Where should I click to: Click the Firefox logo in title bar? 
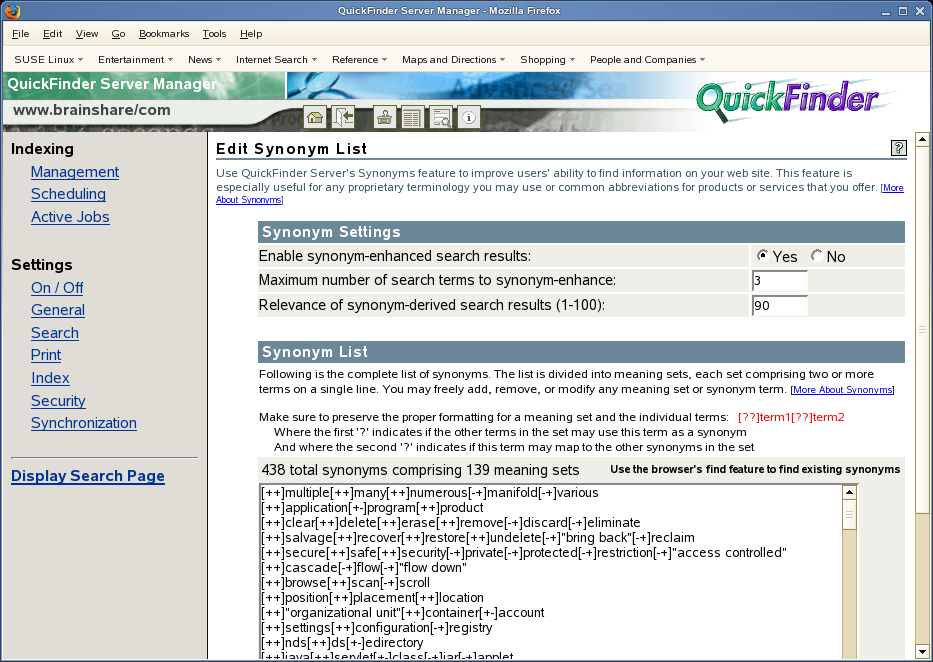[x=11, y=11]
